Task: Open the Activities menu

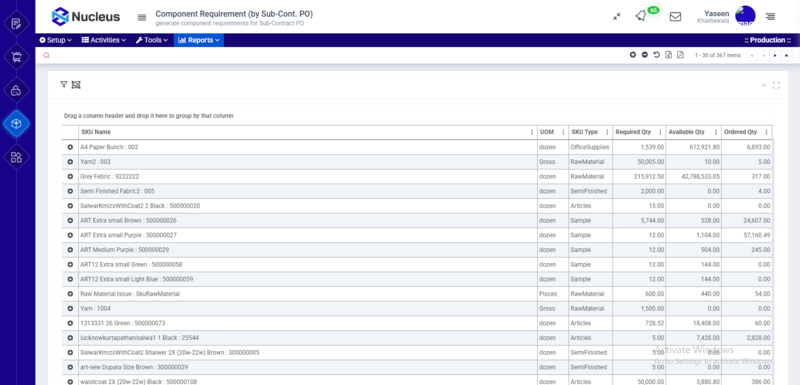Action: (104, 40)
